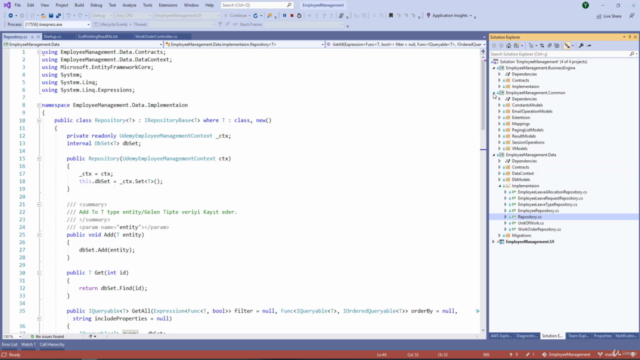
Task: Open the Error List panel tab
Action: pos(9,344)
